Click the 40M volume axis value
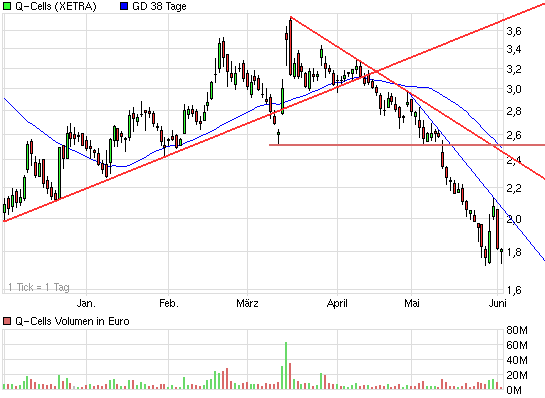545x398 pixels. [x=517, y=360]
